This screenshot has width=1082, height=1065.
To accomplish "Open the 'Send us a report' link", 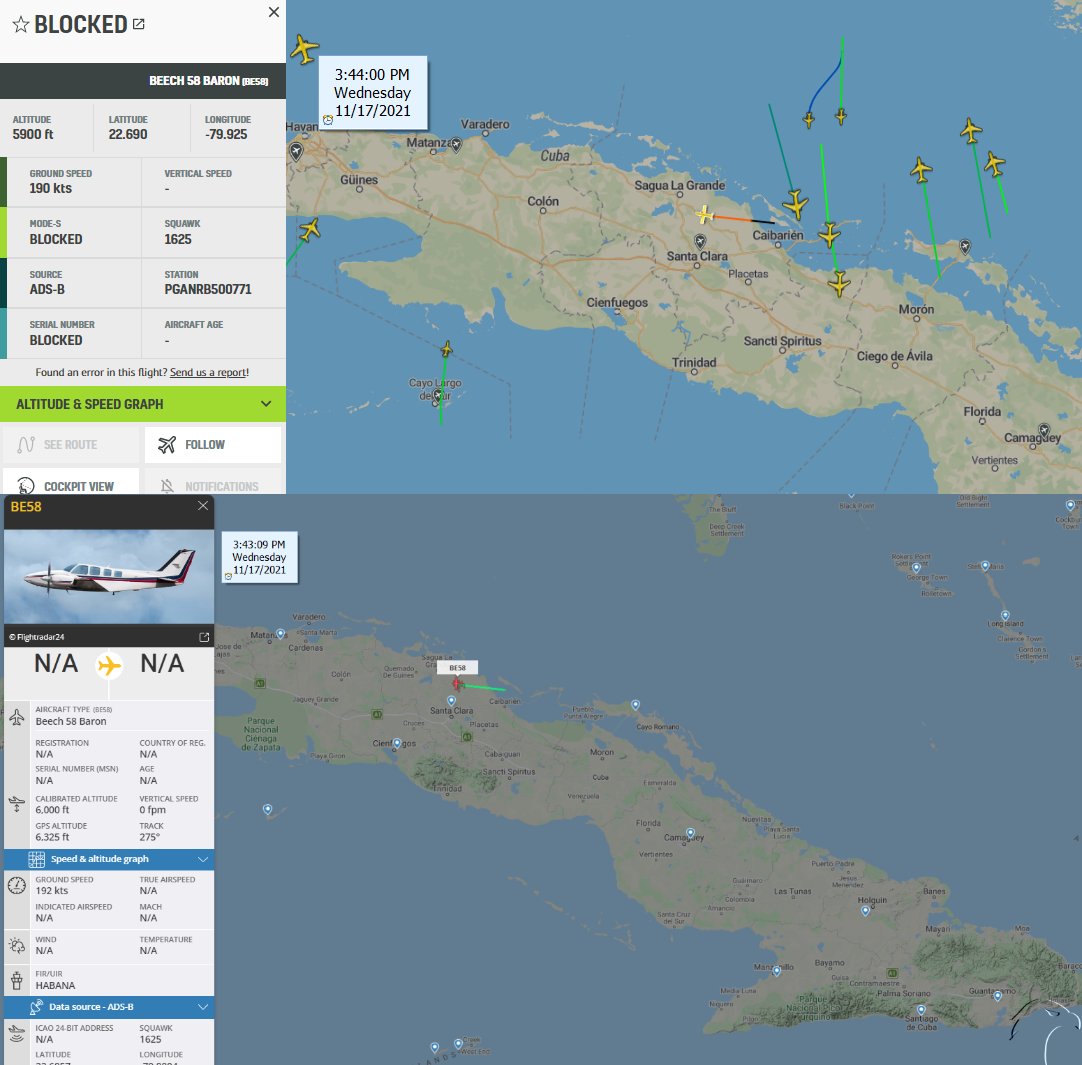I will [209, 372].
